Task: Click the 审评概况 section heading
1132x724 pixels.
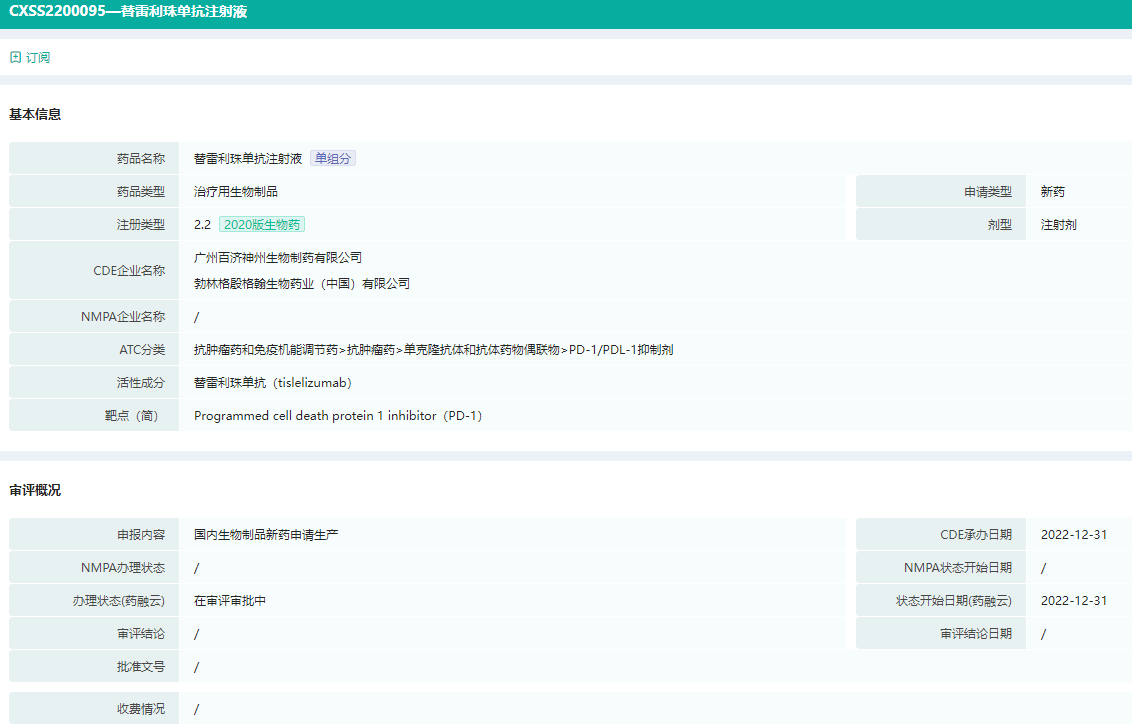Action: click(x=35, y=490)
